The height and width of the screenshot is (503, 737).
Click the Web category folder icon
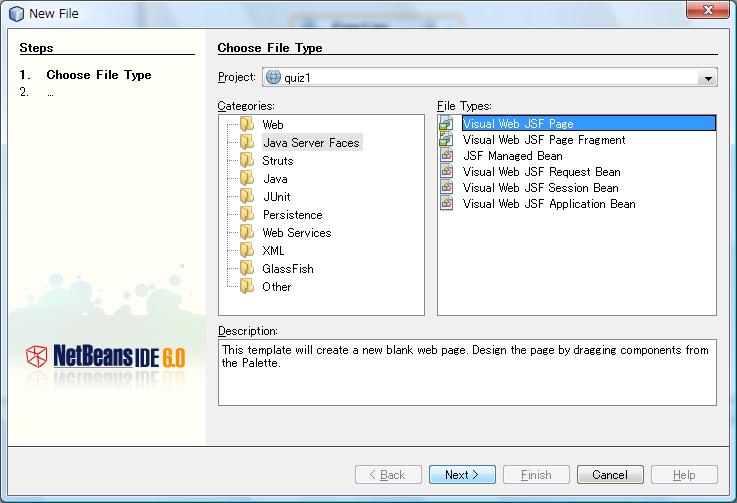point(246,125)
